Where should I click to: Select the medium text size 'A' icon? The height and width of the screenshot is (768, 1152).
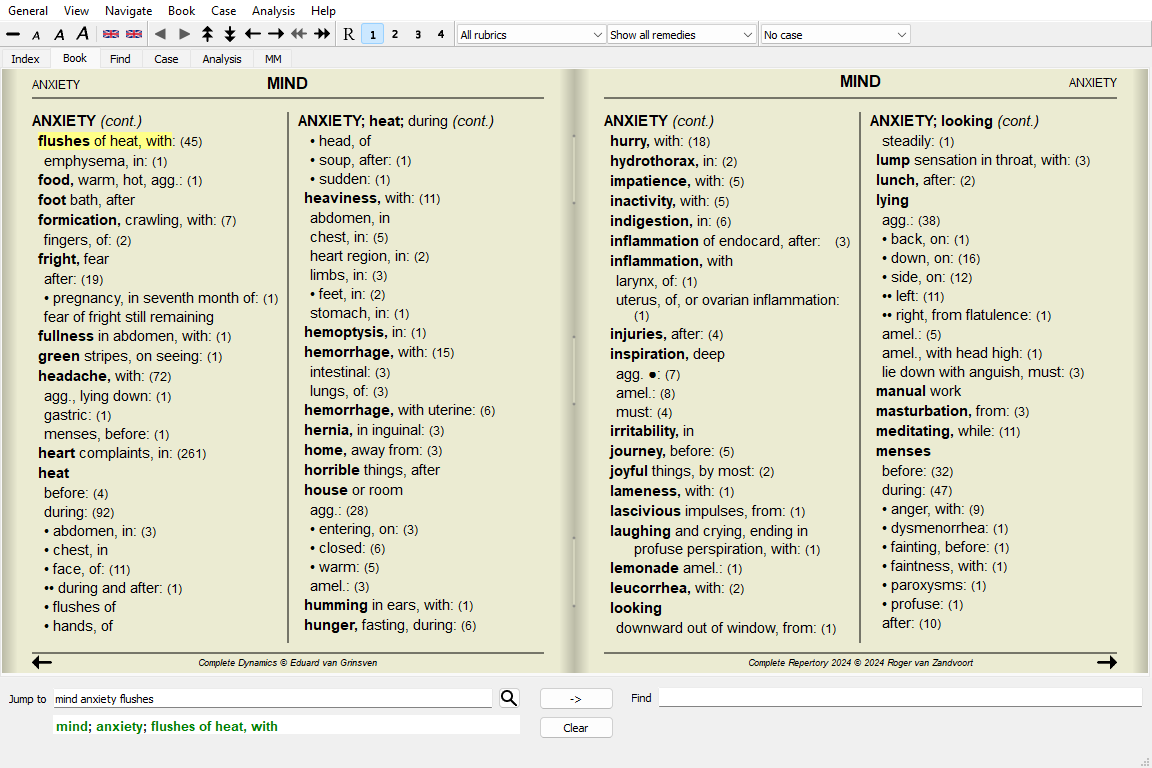pyautogui.click(x=59, y=35)
